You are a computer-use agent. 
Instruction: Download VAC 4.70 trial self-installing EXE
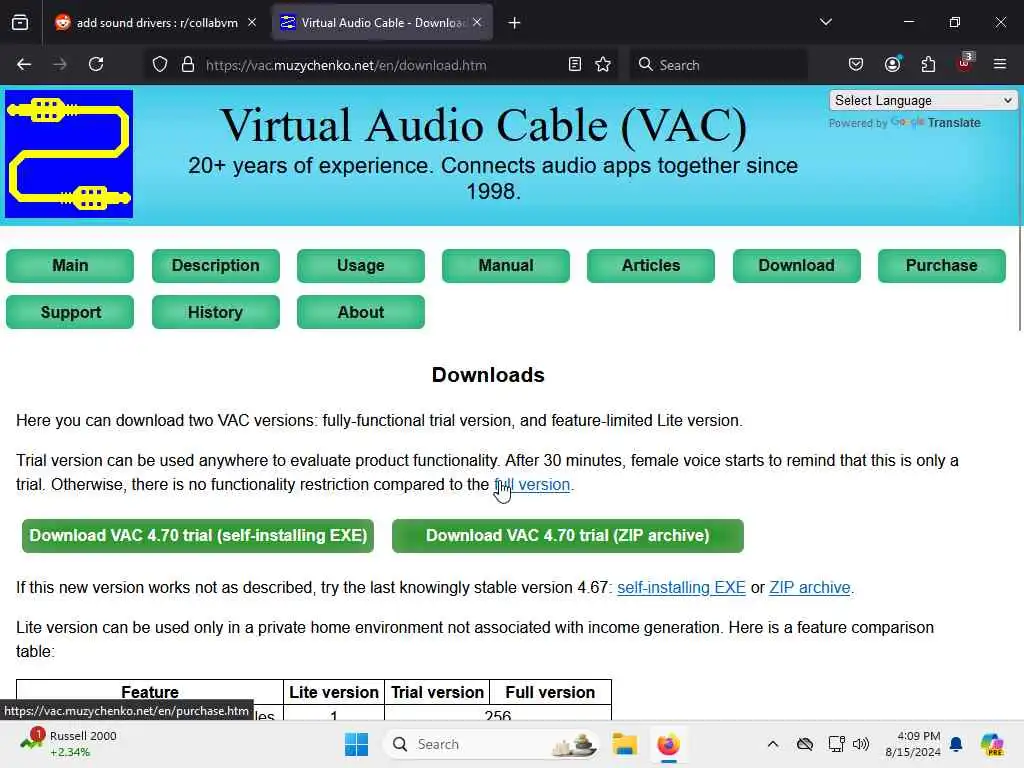coord(198,536)
